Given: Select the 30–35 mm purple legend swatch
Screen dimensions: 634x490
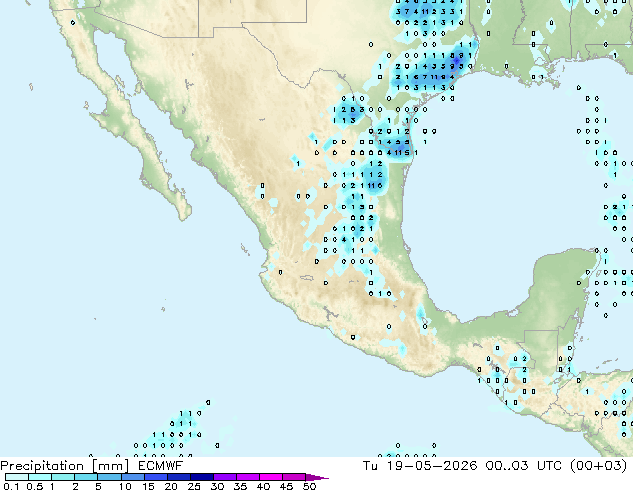Looking at the screenshot, I should coord(225,477).
